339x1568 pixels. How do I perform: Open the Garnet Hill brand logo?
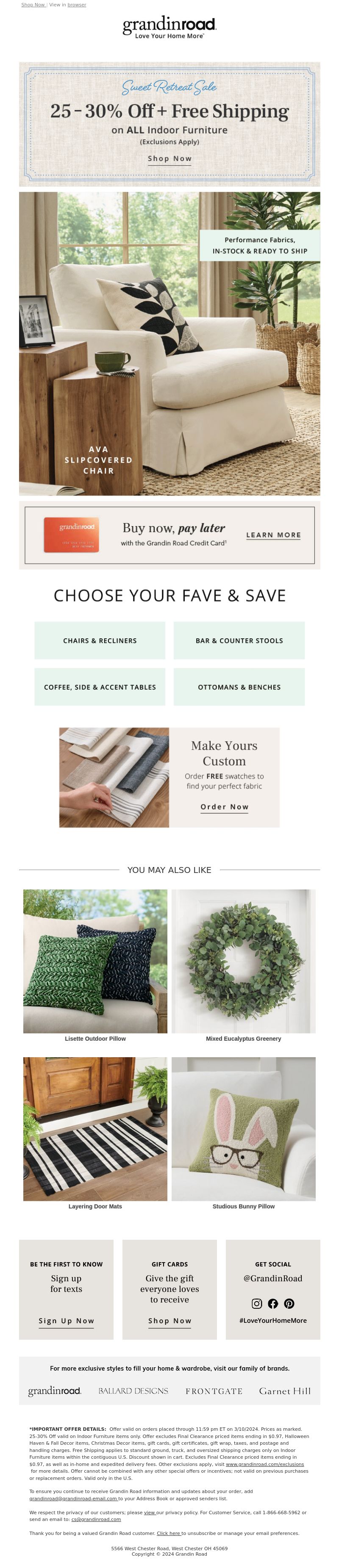(285, 1391)
